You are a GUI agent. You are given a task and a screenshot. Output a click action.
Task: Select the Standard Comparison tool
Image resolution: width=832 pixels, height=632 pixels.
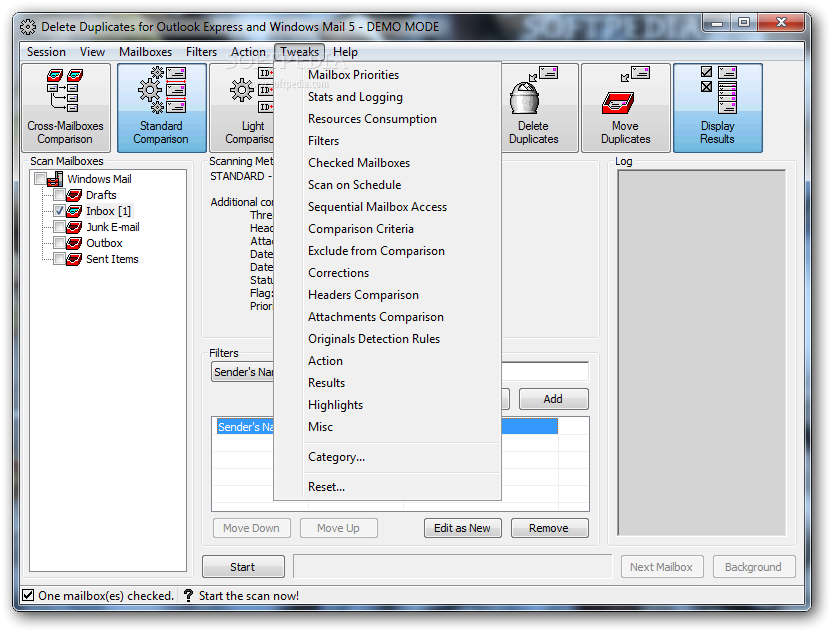pyautogui.click(x=161, y=108)
